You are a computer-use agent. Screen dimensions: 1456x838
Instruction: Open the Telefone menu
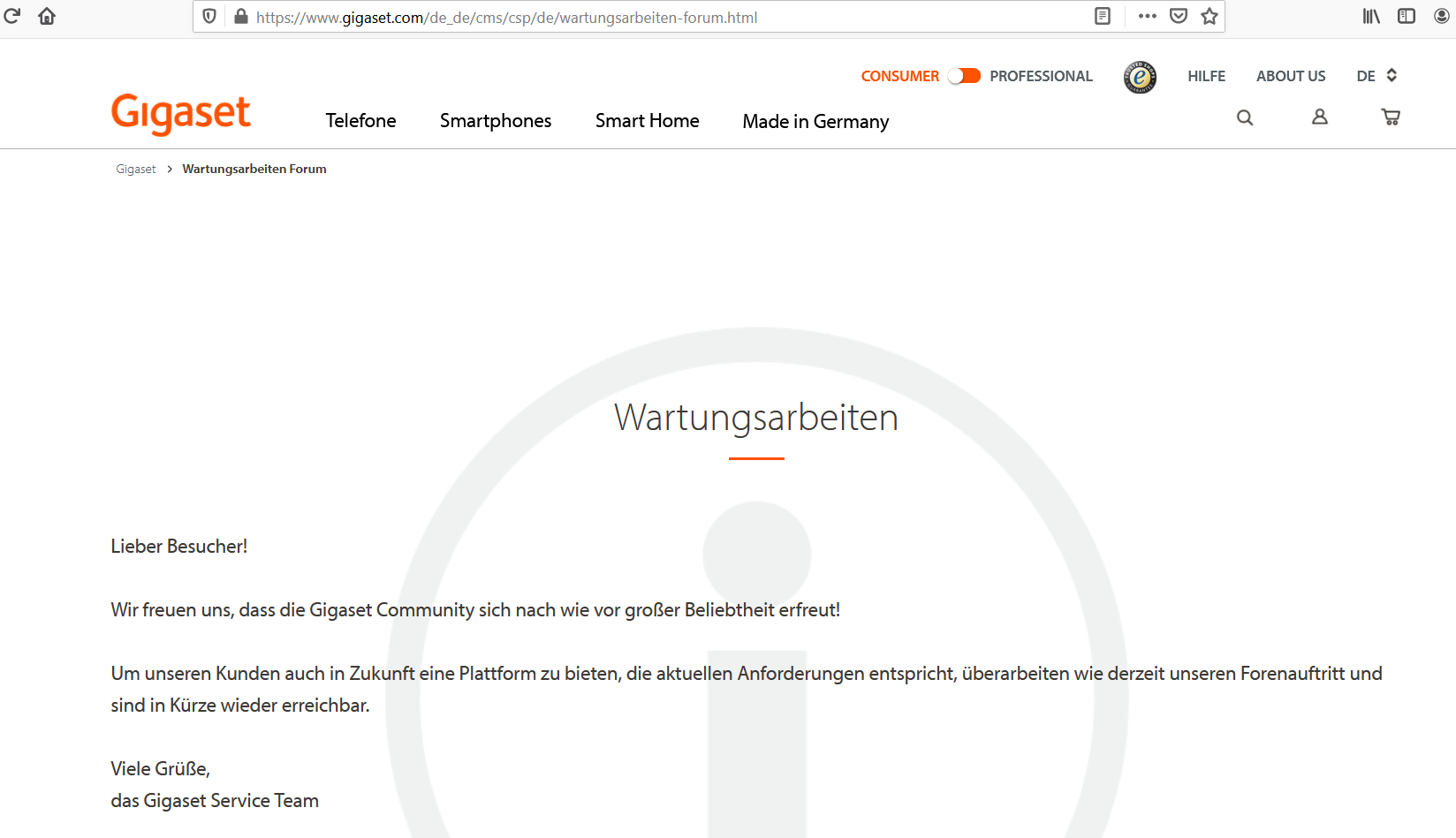360,121
